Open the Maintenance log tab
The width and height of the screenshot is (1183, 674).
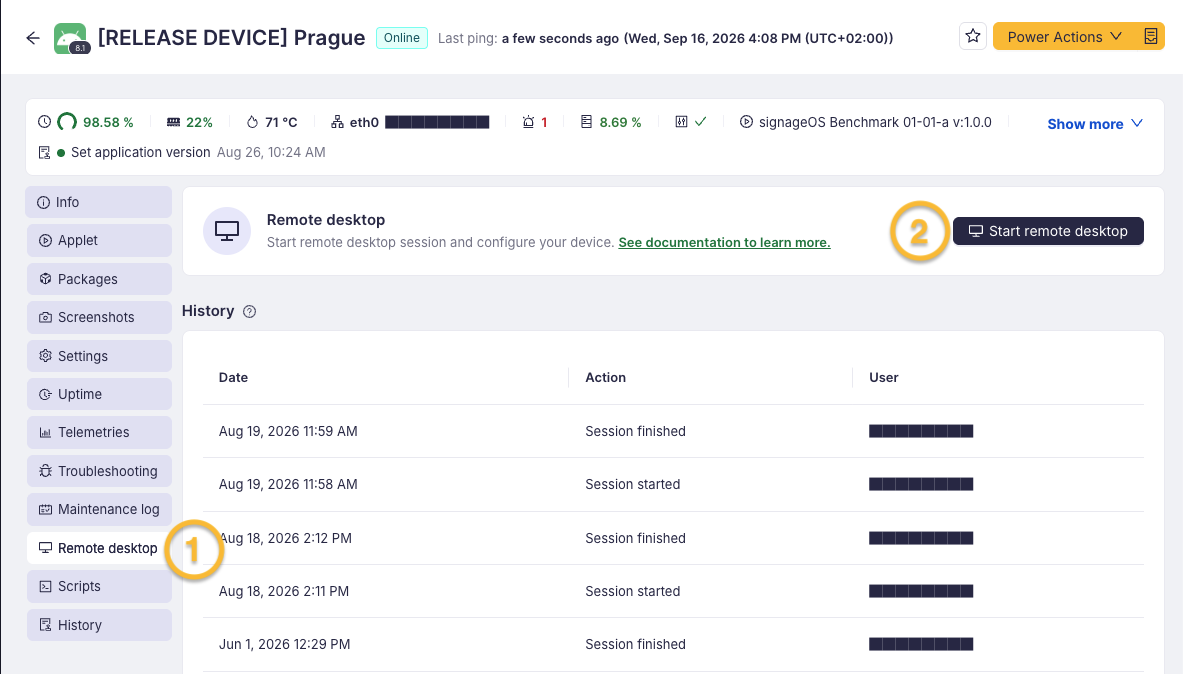(99, 509)
